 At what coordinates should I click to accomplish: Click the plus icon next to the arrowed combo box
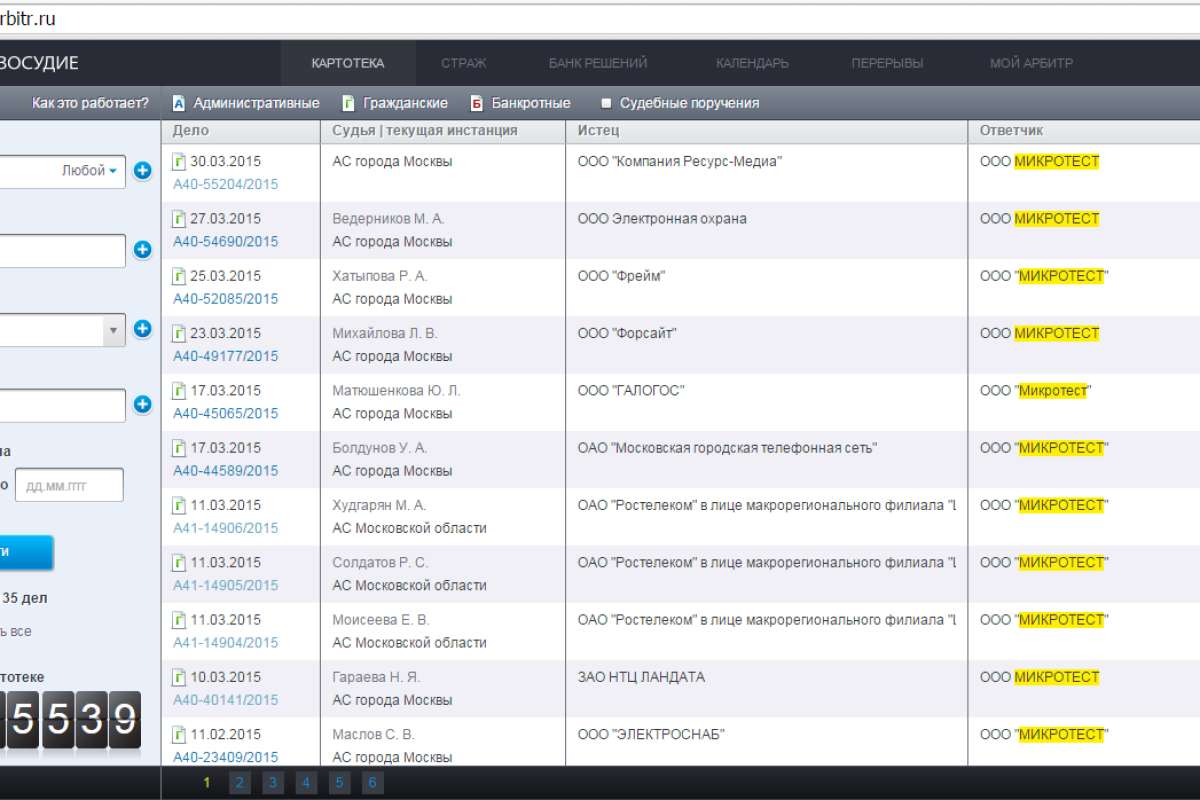tap(143, 328)
